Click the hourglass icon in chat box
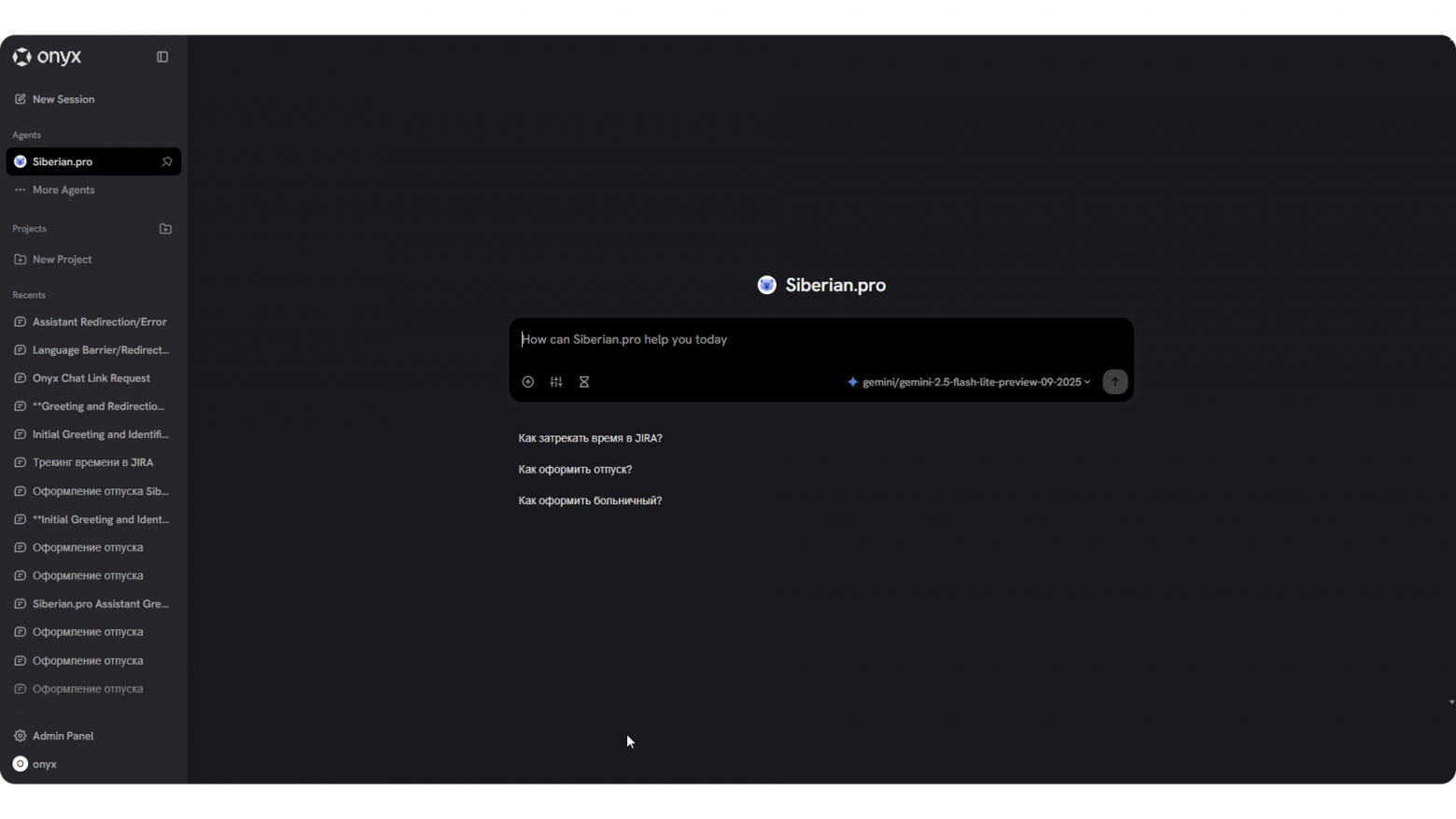Viewport: 1456px width, 819px height. (x=584, y=382)
